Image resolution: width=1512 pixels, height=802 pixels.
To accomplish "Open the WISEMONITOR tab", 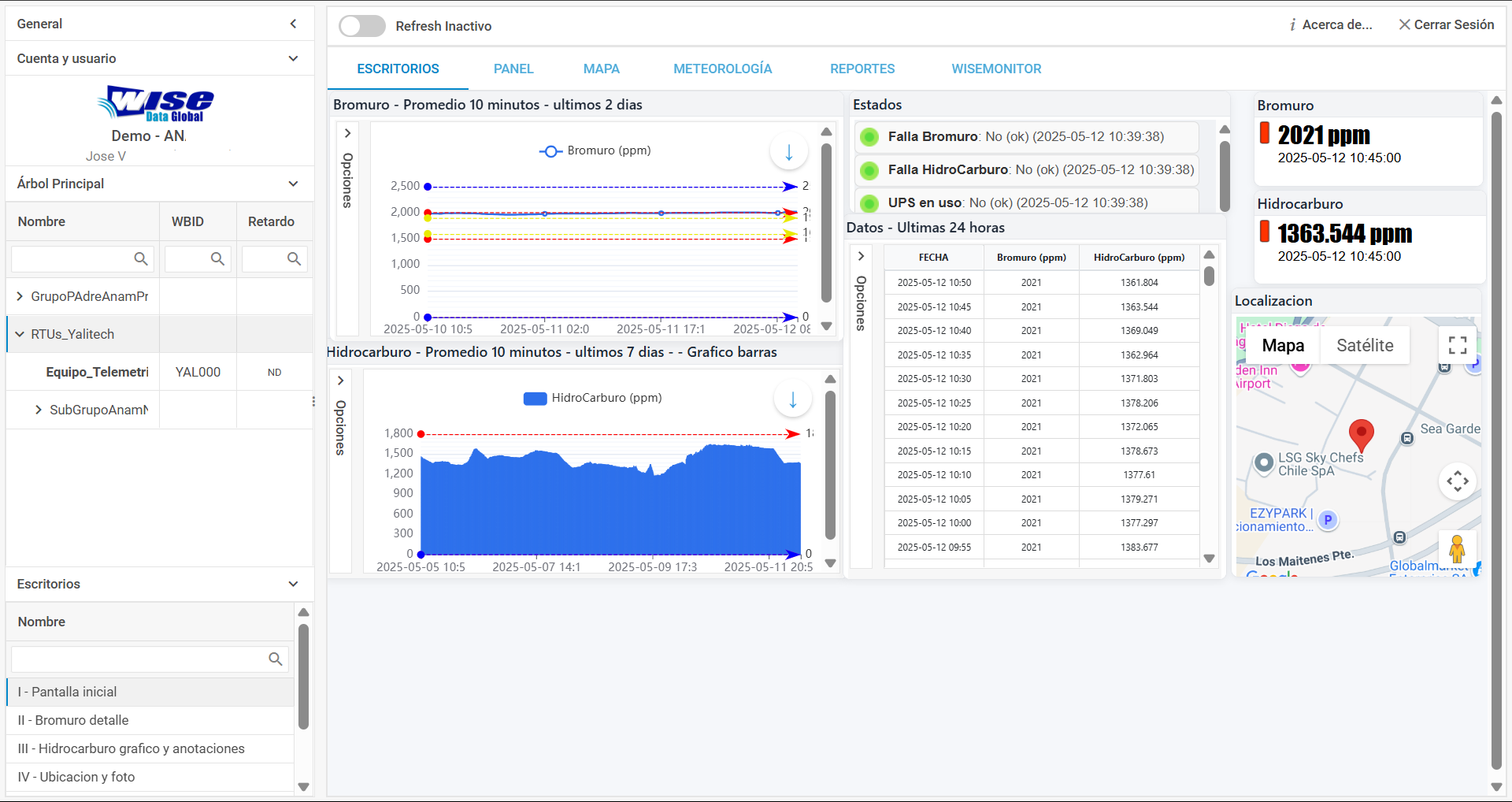I will coord(996,69).
